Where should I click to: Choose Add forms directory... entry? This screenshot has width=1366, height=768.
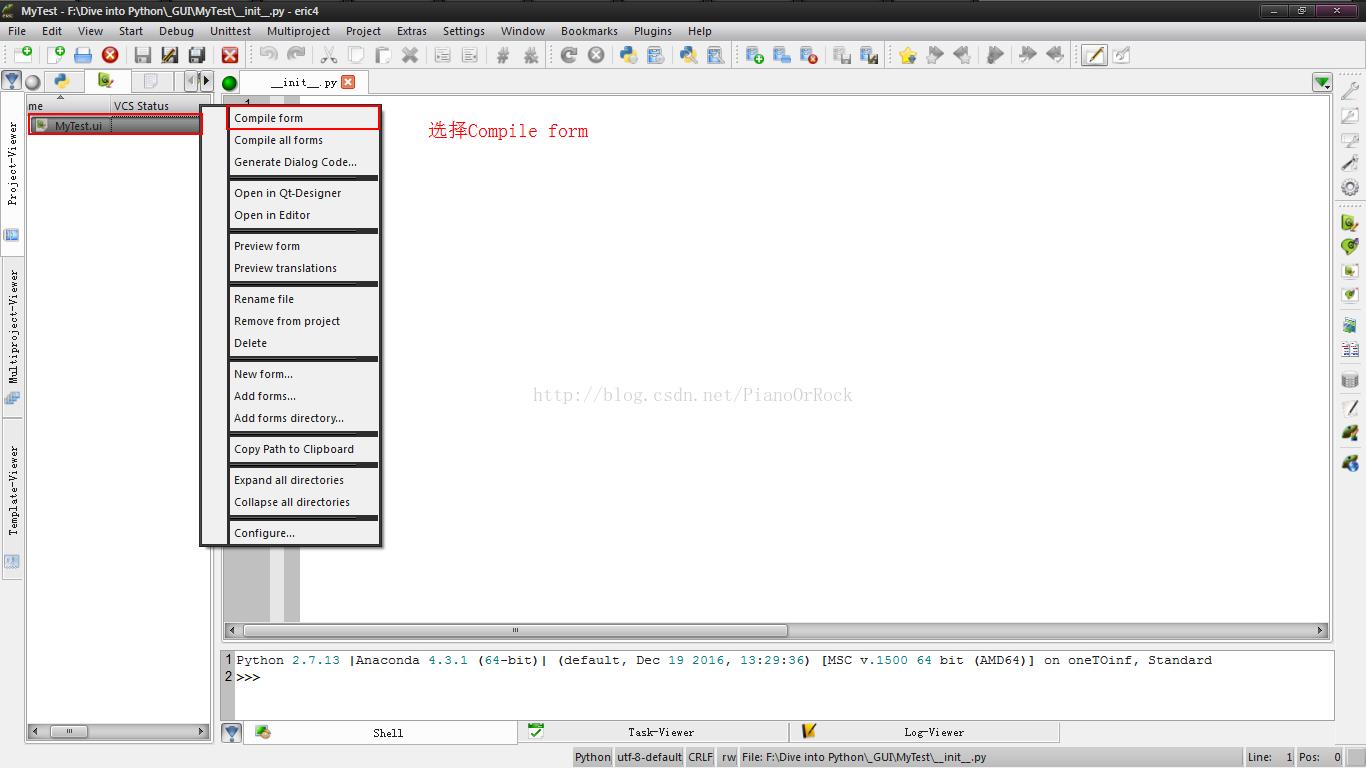[304, 418]
